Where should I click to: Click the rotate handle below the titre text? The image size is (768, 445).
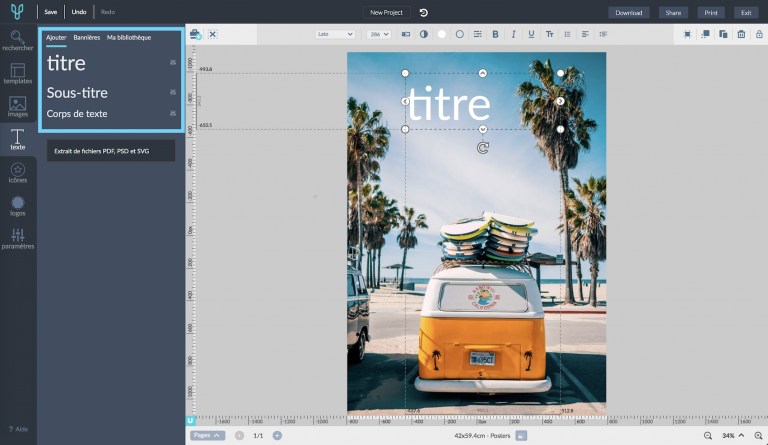(483, 148)
